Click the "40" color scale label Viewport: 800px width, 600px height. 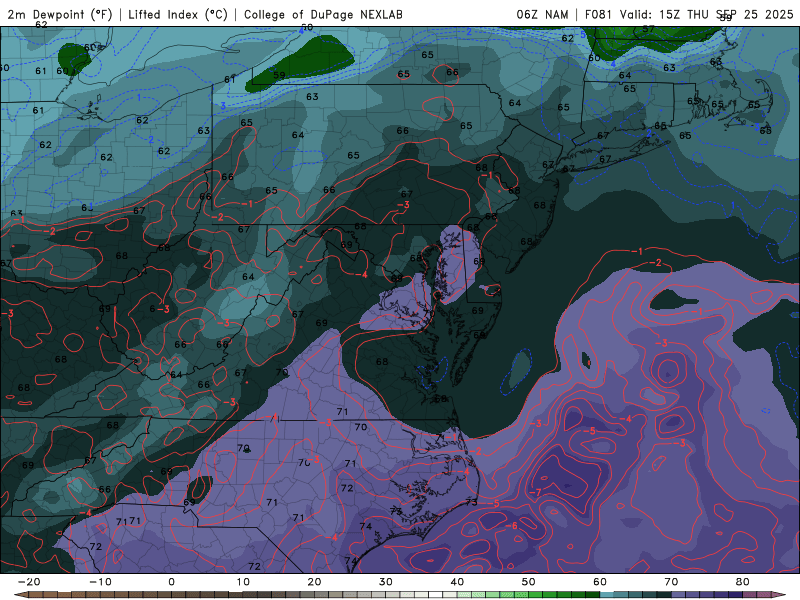(x=457, y=582)
